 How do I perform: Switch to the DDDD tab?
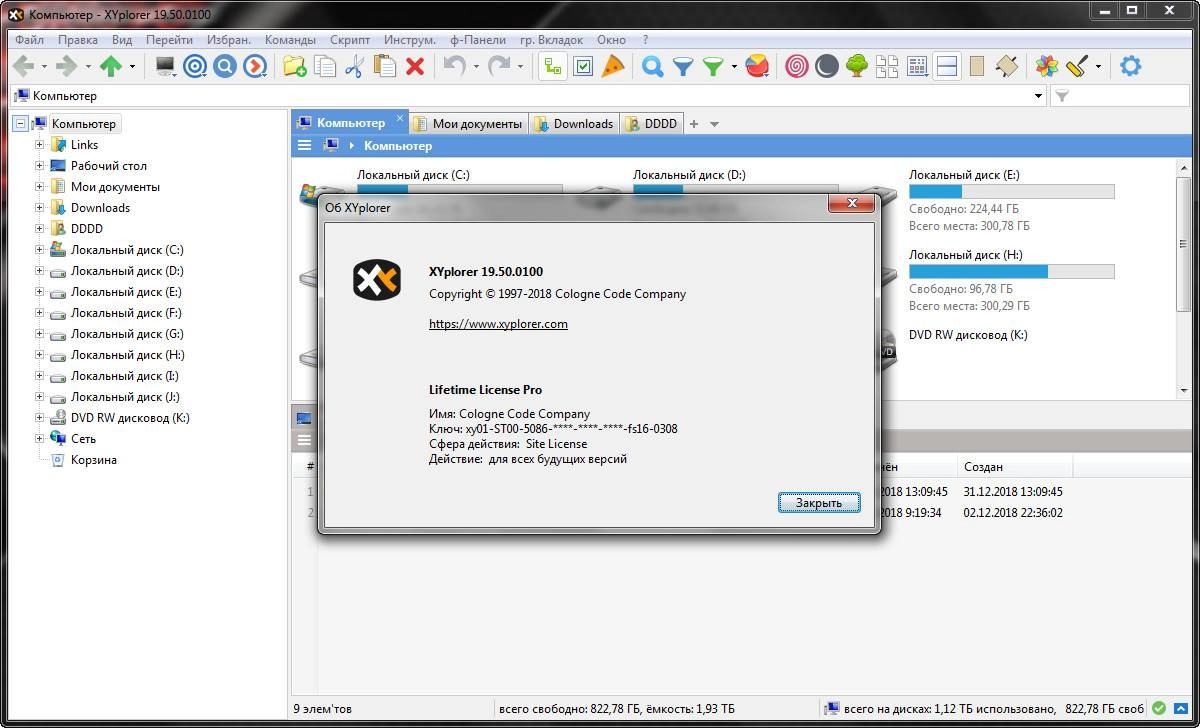651,123
